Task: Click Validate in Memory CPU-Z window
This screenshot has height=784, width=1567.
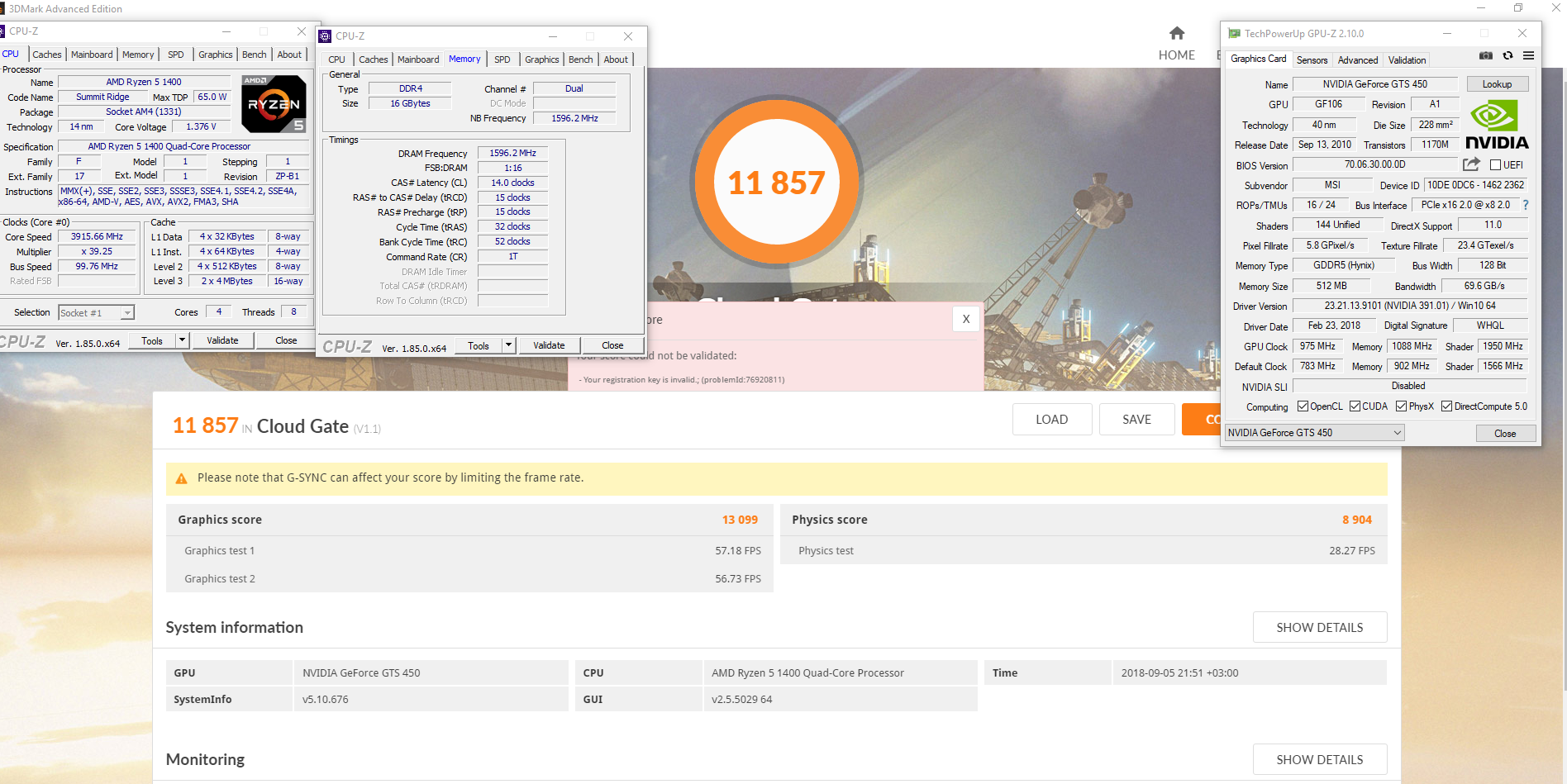Action: pos(549,345)
